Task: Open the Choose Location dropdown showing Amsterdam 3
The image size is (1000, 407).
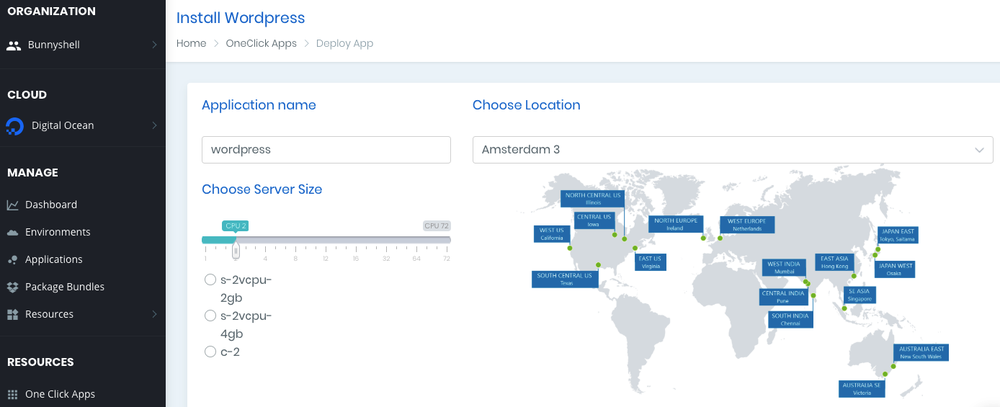Action: [x=733, y=150]
